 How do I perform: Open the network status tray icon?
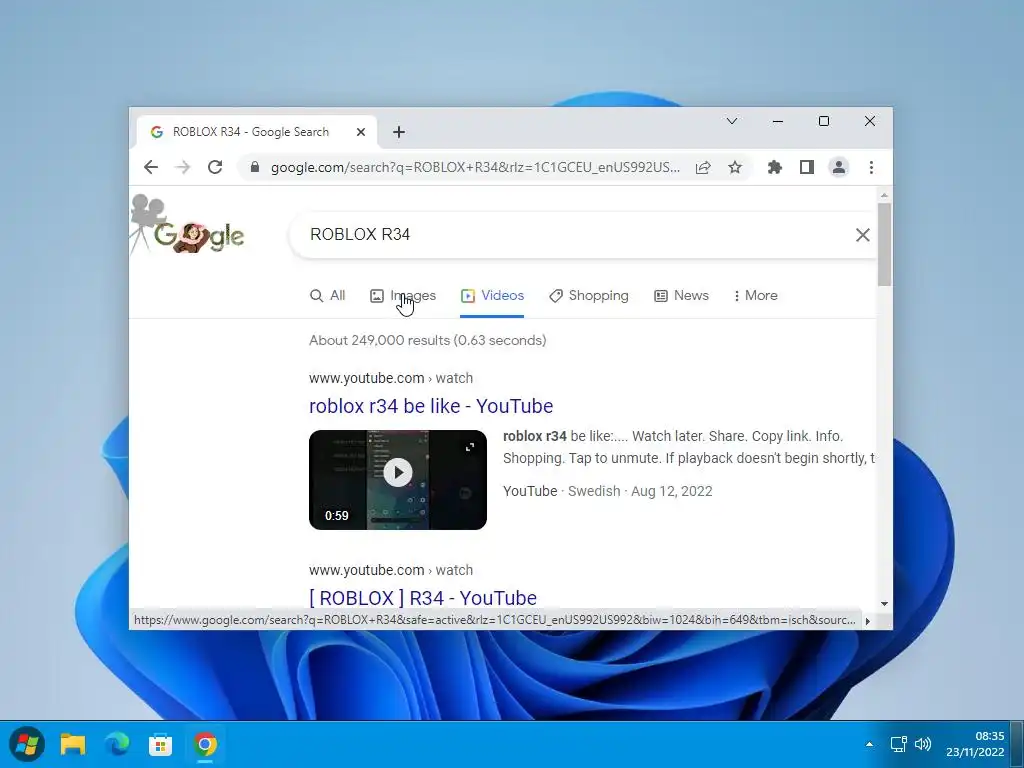[899, 744]
